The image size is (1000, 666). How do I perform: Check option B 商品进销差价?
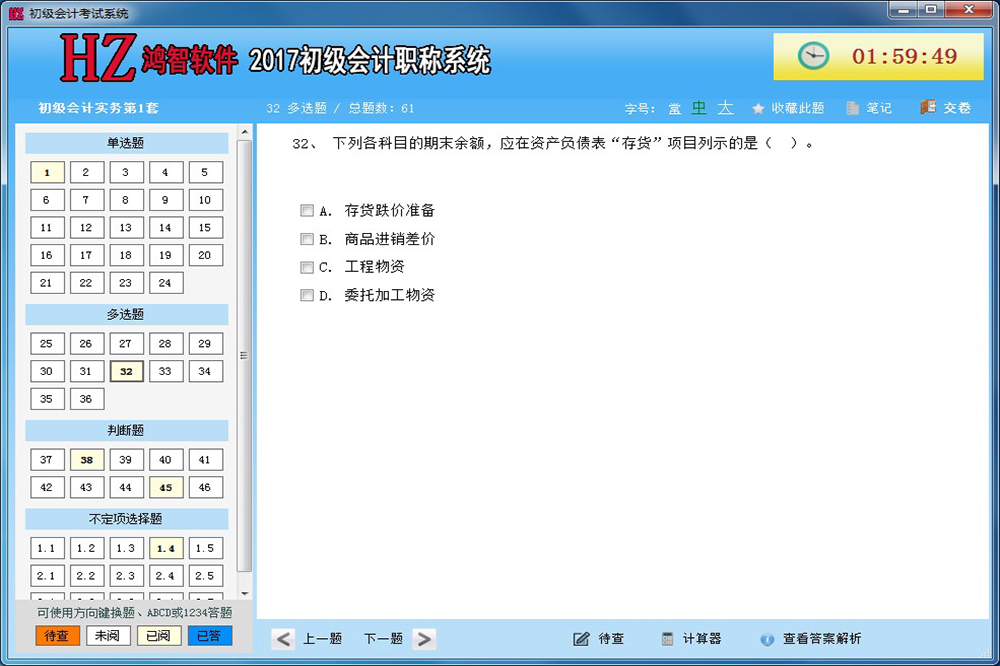coord(306,239)
